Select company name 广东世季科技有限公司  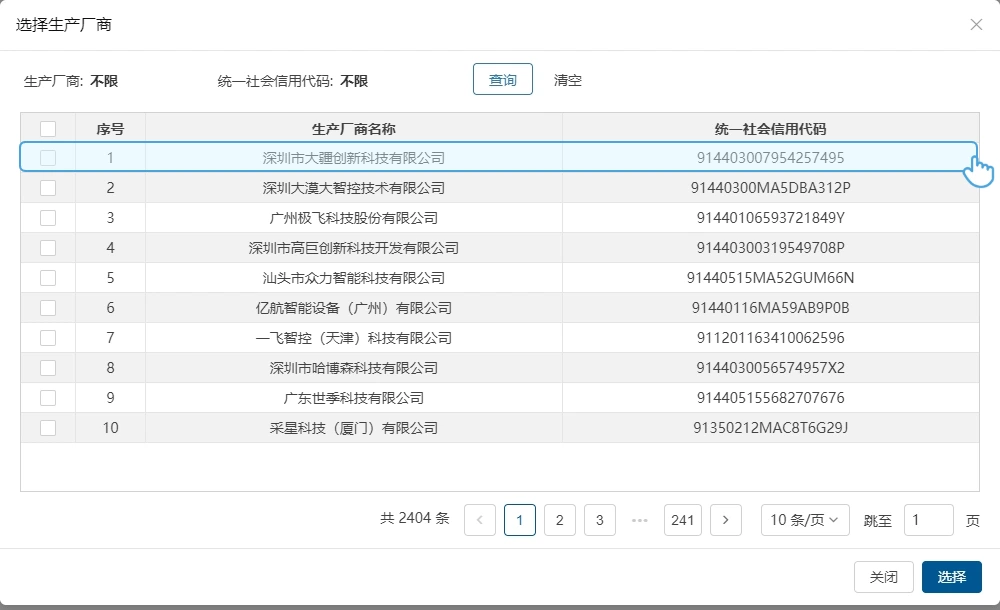click(x=354, y=398)
